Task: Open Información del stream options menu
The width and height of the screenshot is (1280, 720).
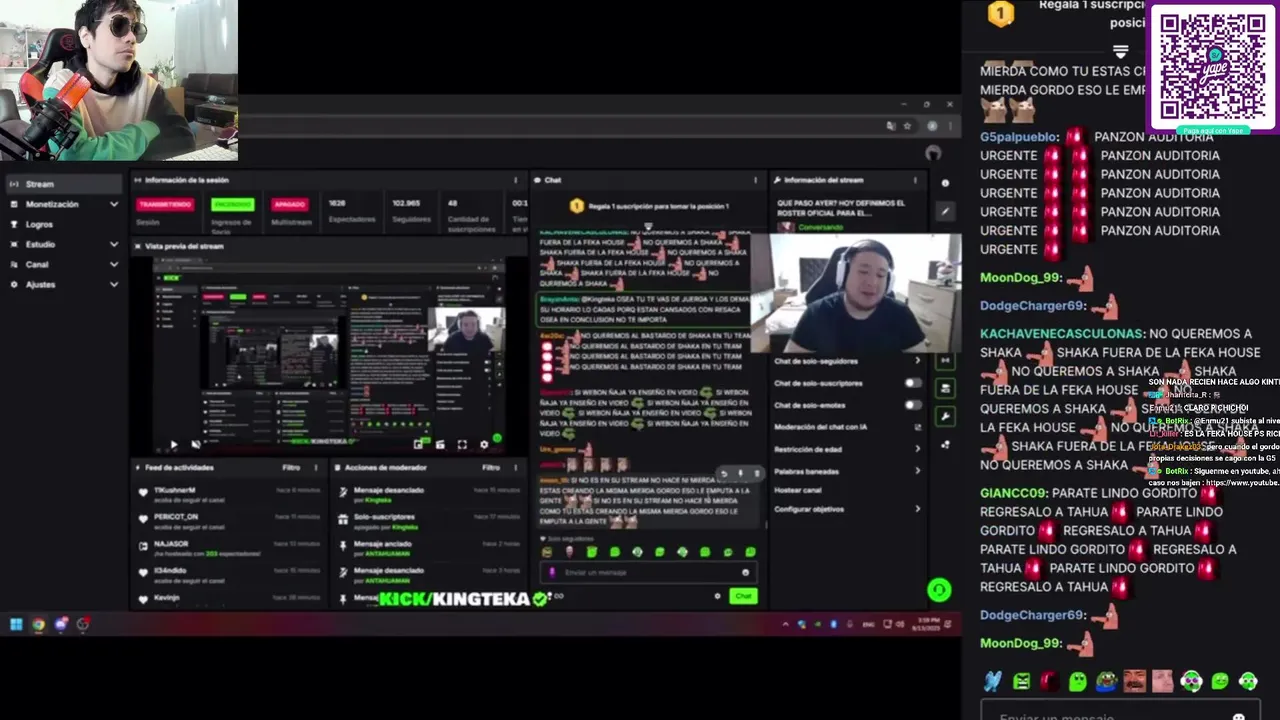Action: pyautogui.click(x=915, y=180)
